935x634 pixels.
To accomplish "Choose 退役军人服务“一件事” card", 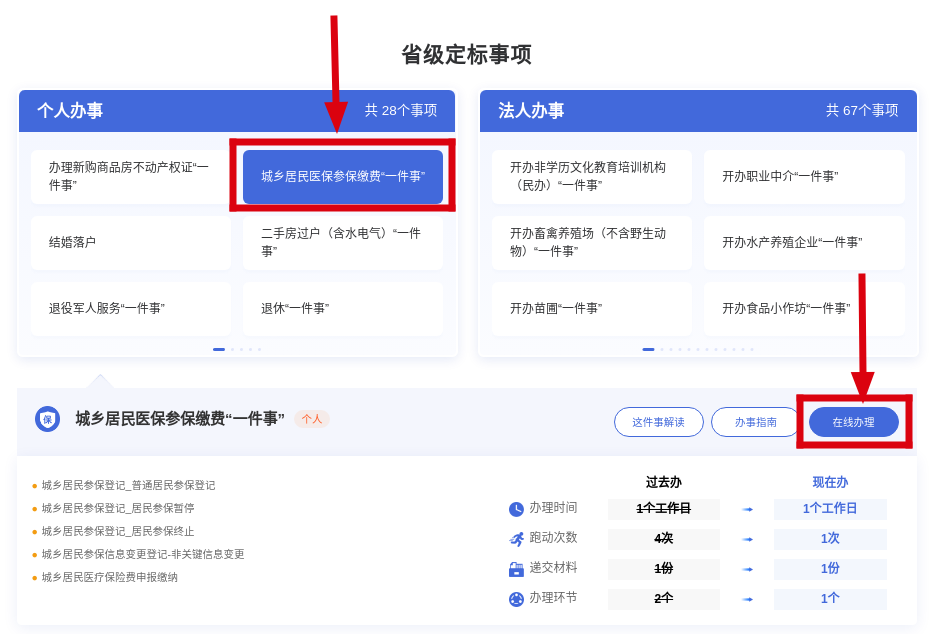I will 130,309.
